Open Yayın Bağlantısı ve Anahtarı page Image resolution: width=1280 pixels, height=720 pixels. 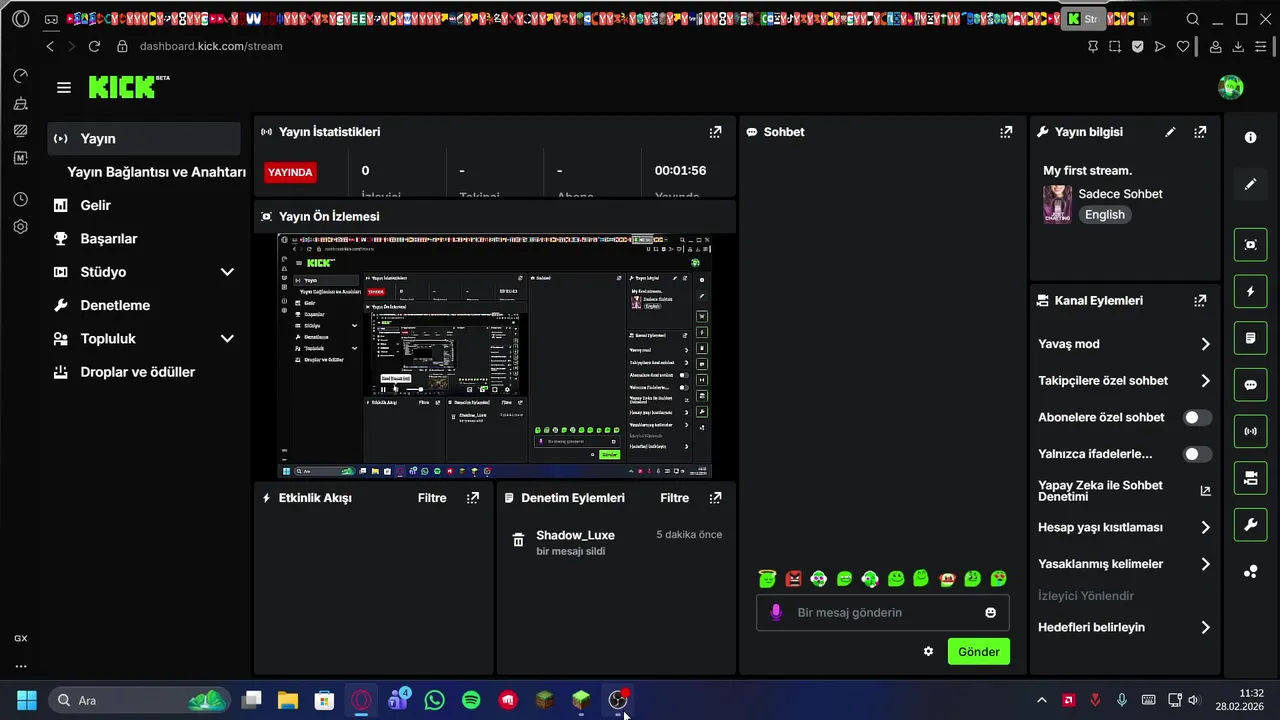coord(156,172)
